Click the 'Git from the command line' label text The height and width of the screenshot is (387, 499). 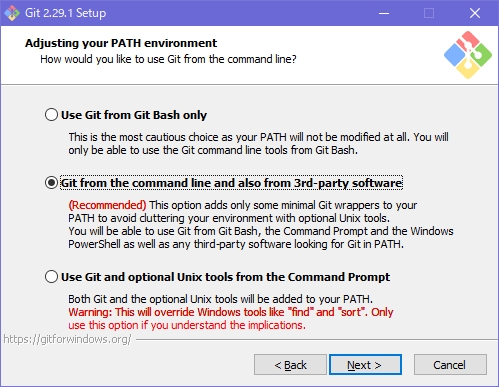coord(231,183)
